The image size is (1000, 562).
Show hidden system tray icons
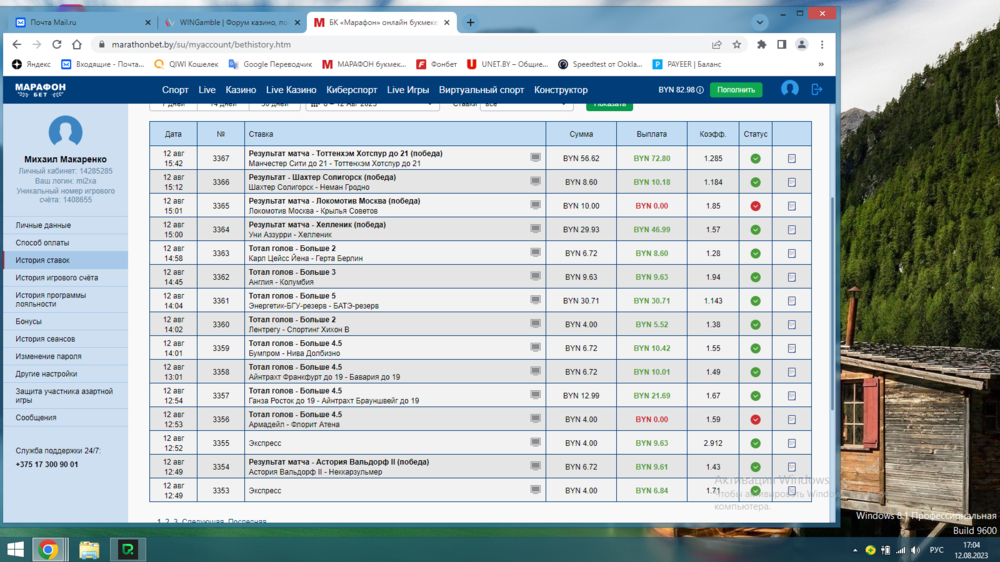(x=856, y=550)
